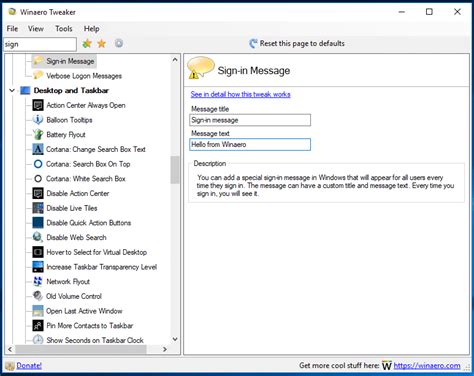Select 'Pin More Contacts to Taskbar' item
474x376 pixels.
90,326
